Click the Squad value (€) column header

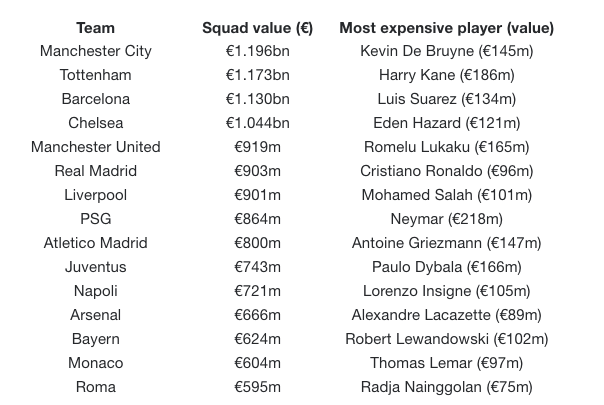[257, 28]
